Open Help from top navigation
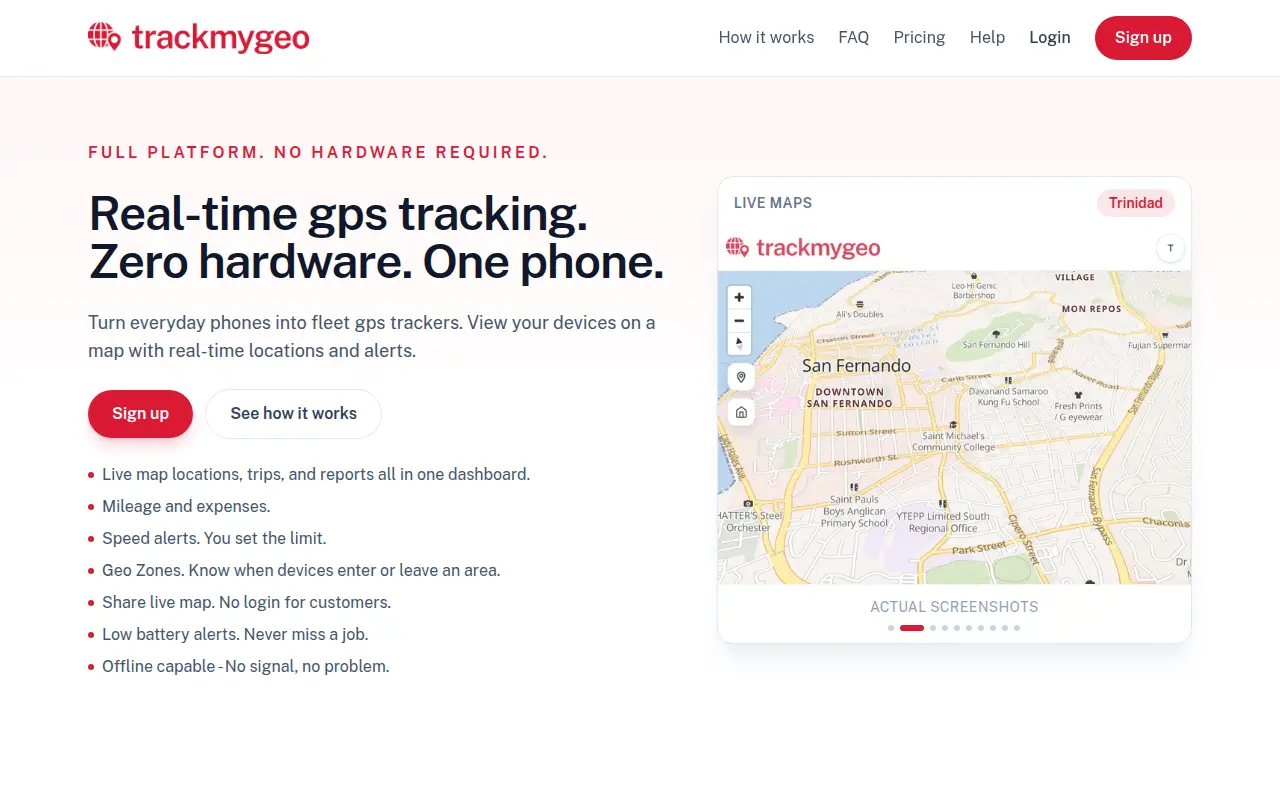 tap(987, 37)
